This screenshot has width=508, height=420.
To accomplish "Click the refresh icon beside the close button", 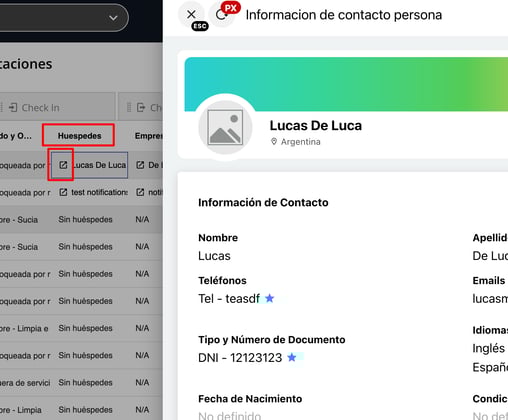I will tap(220, 15).
